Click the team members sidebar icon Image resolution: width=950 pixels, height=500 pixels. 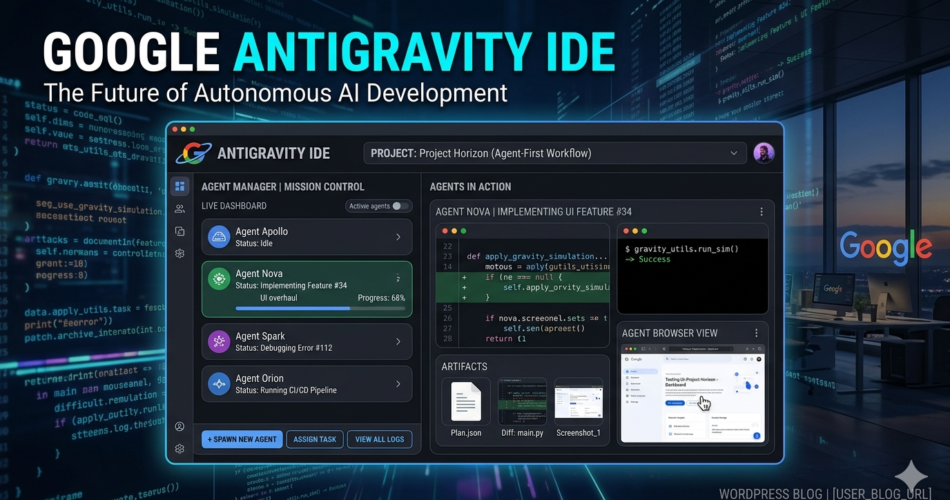click(x=180, y=209)
